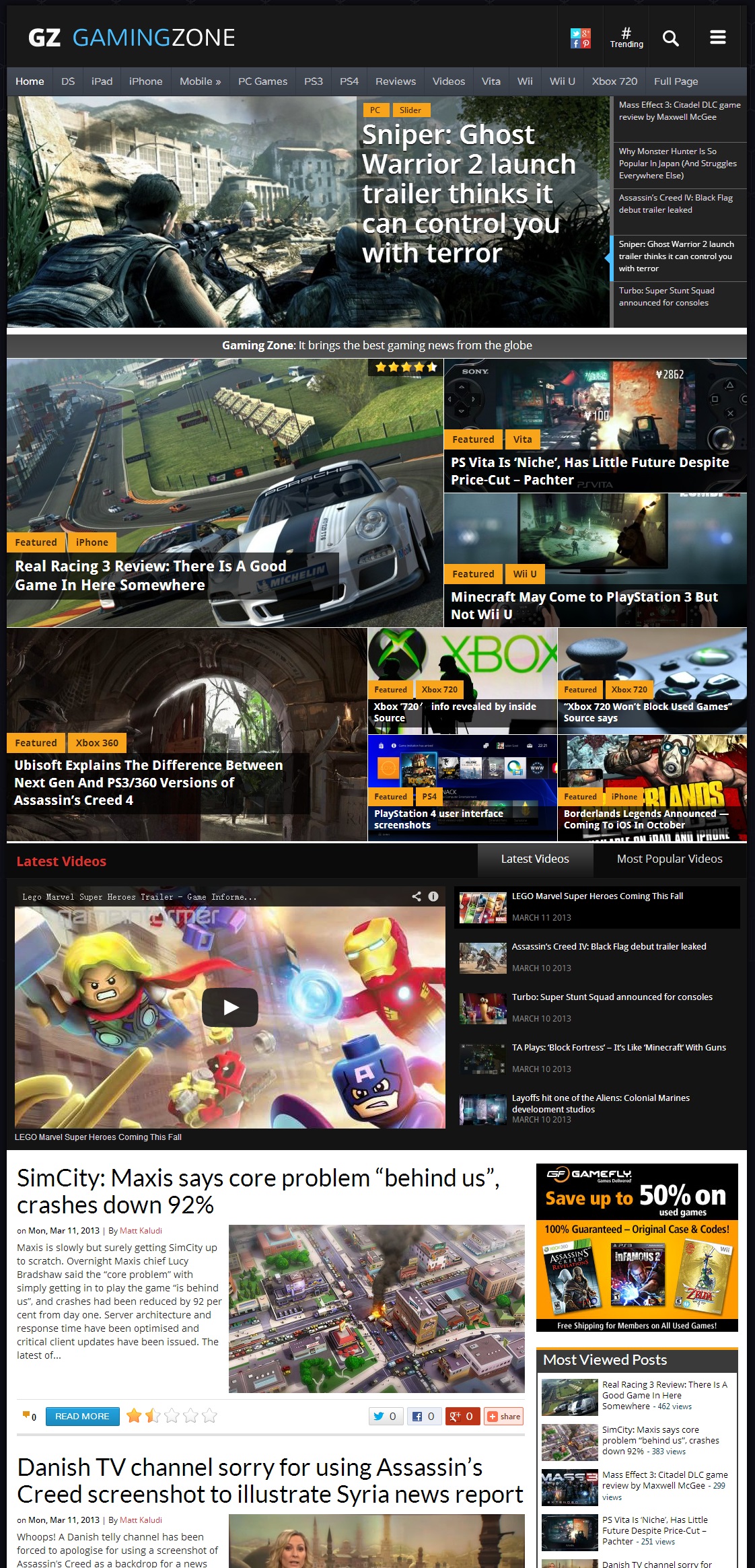Click the Facebook share counter on SimCity post
The image size is (755, 1568).
tap(424, 1416)
